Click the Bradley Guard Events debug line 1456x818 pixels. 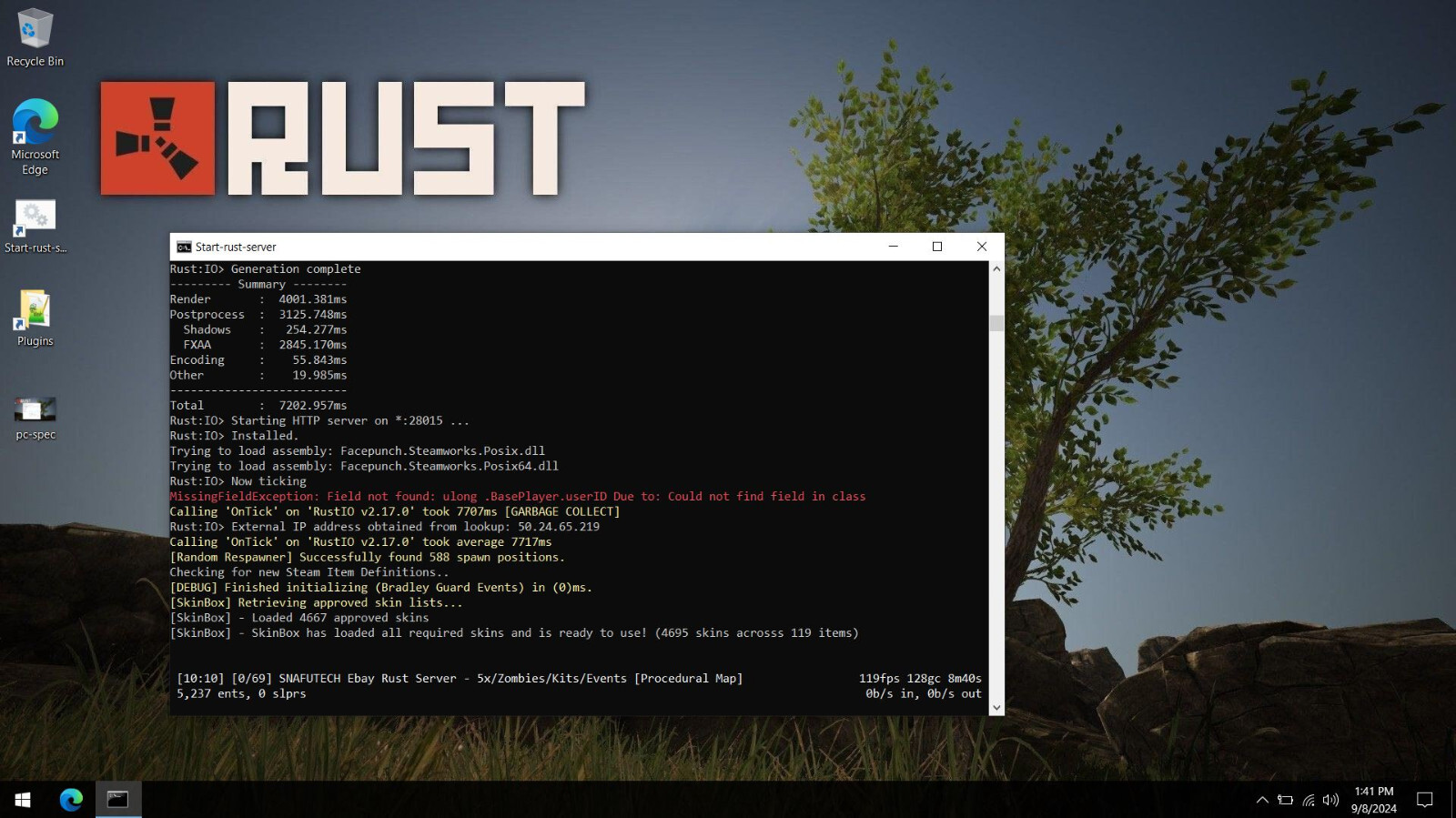[380, 587]
